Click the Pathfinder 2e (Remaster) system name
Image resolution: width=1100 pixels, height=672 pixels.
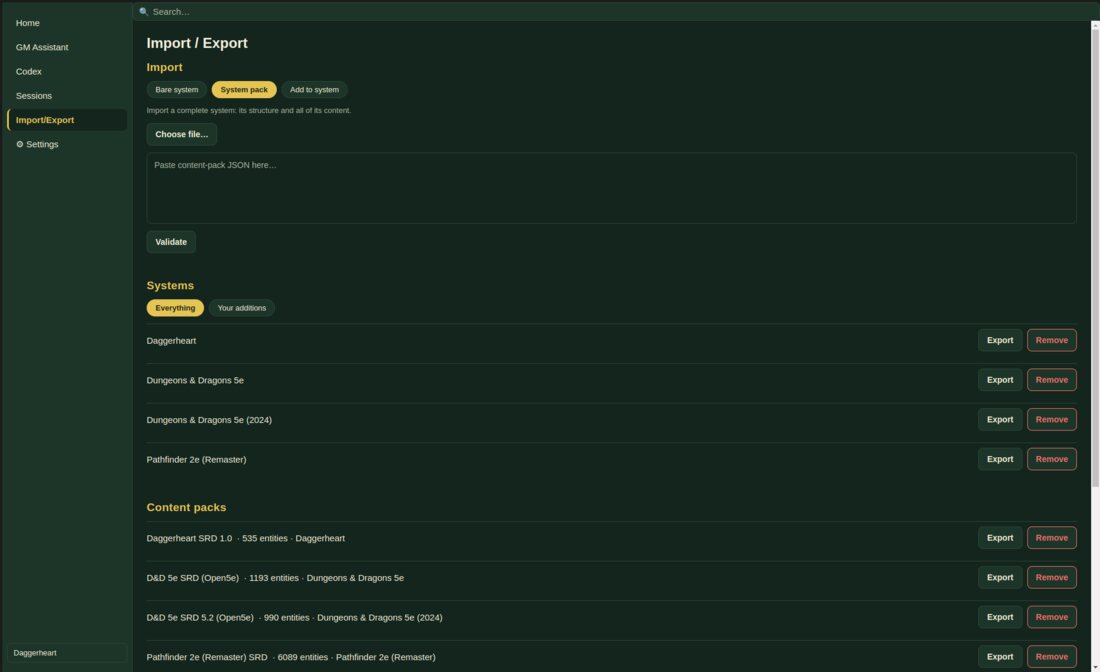pos(196,459)
